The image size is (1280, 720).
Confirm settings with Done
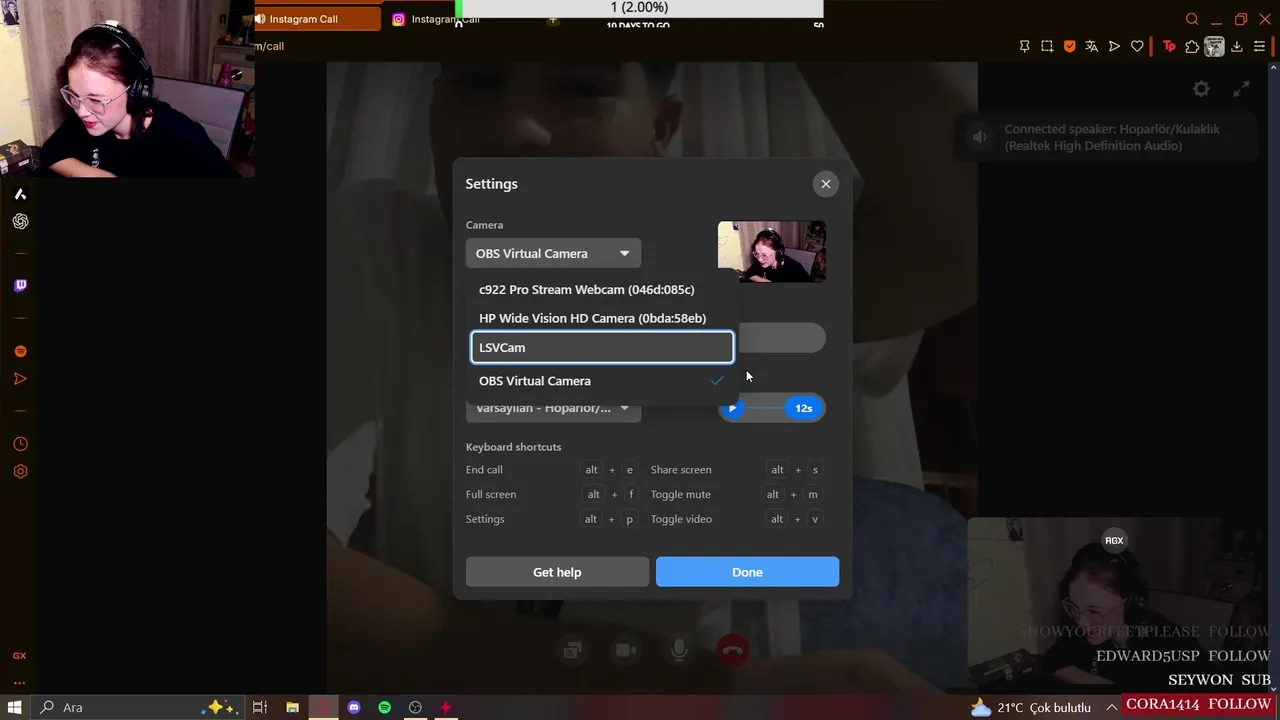747,572
